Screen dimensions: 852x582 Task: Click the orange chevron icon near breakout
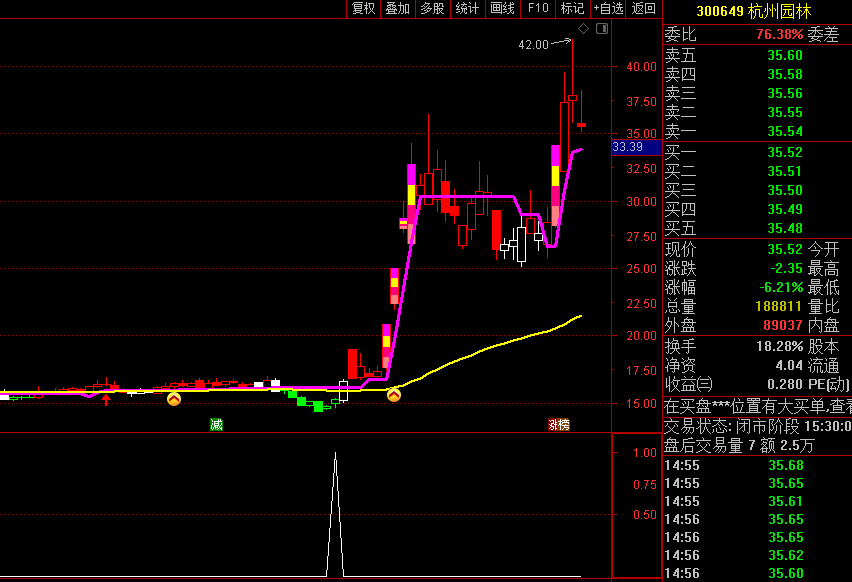[394, 395]
